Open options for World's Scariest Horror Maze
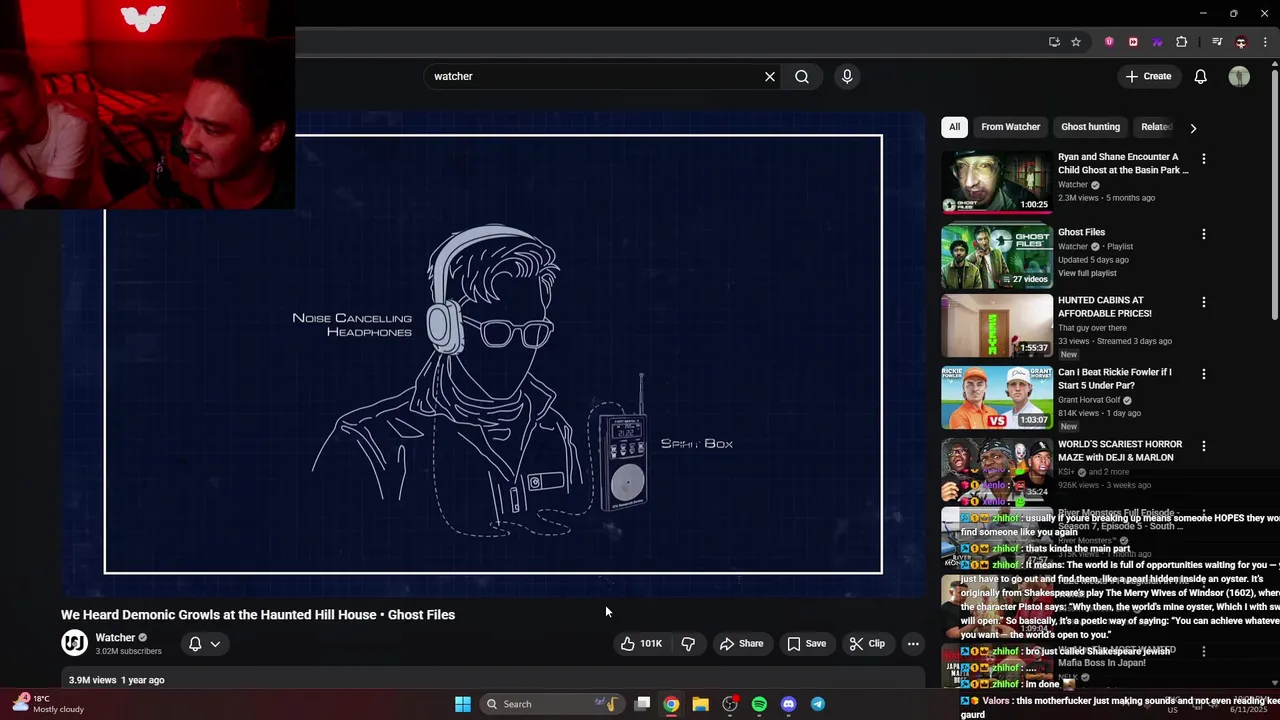 tap(1204, 446)
